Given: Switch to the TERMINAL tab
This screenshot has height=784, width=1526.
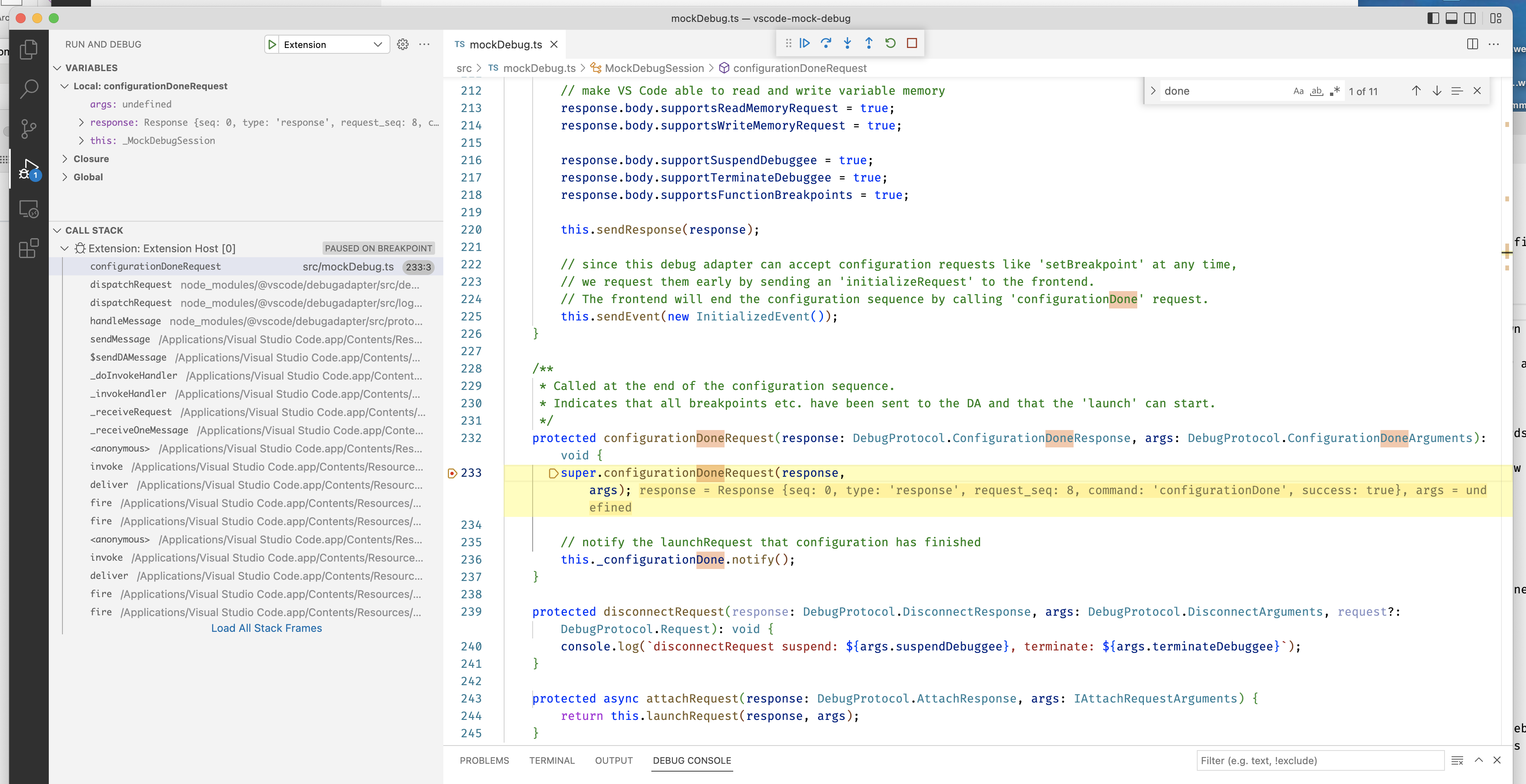Looking at the screenshot, I should click(x=552, y=760).
